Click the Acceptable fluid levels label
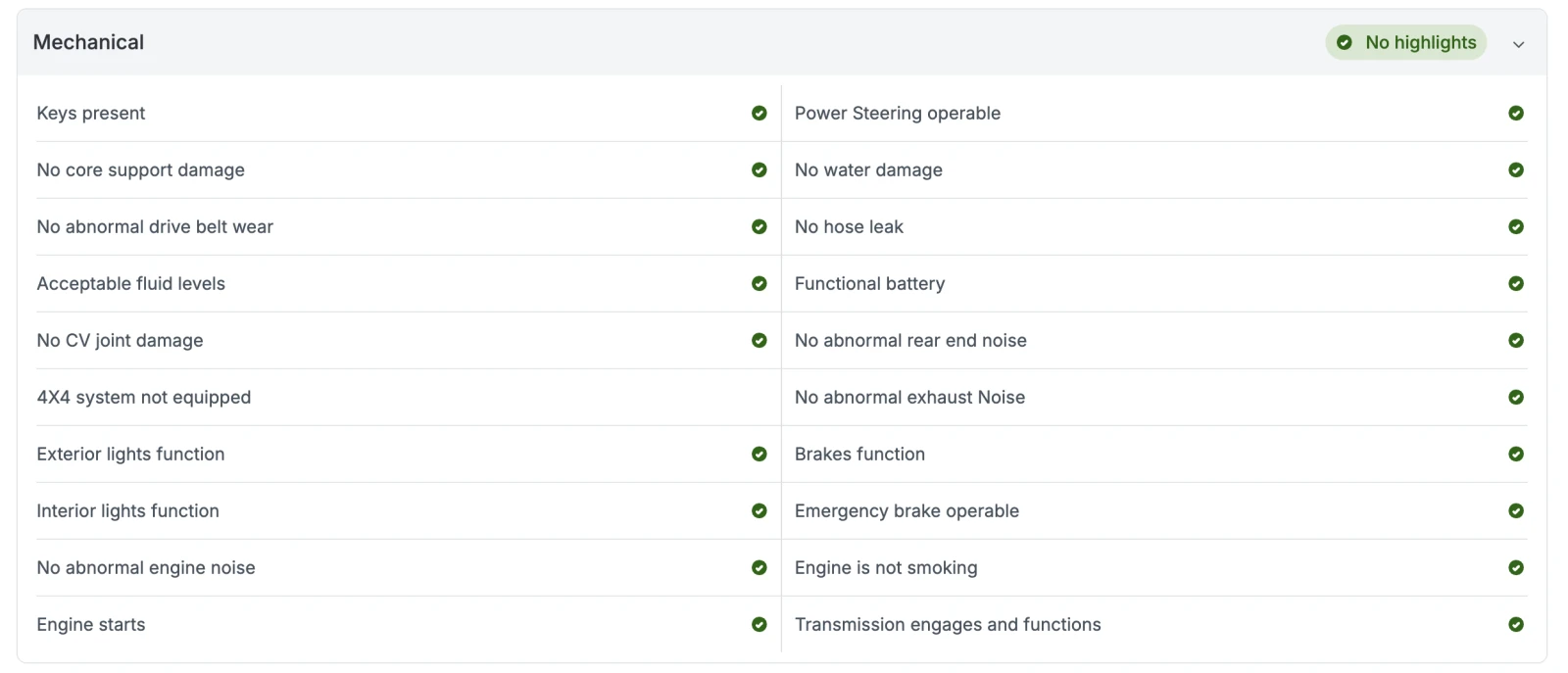 130,284
